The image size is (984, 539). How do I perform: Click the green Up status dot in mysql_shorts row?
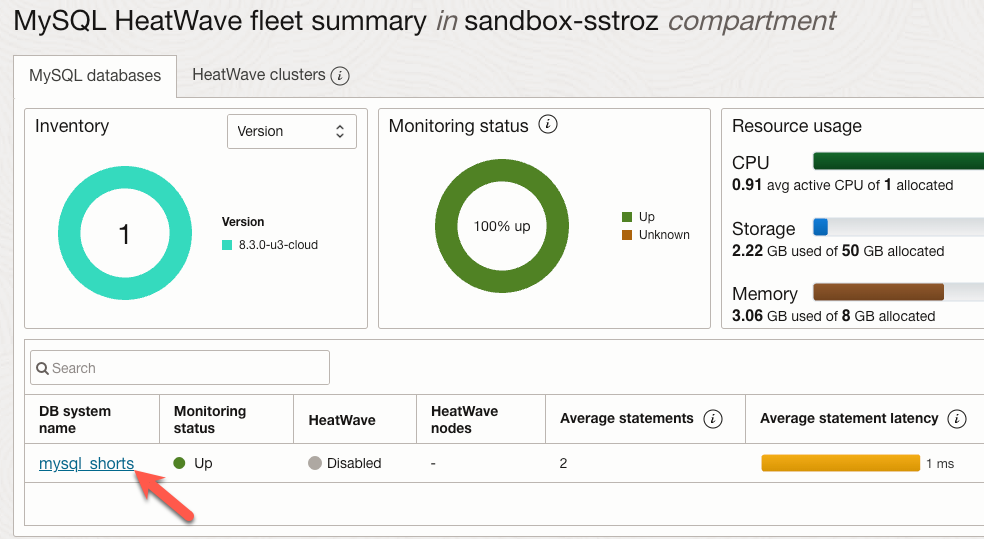click(179, 463)
